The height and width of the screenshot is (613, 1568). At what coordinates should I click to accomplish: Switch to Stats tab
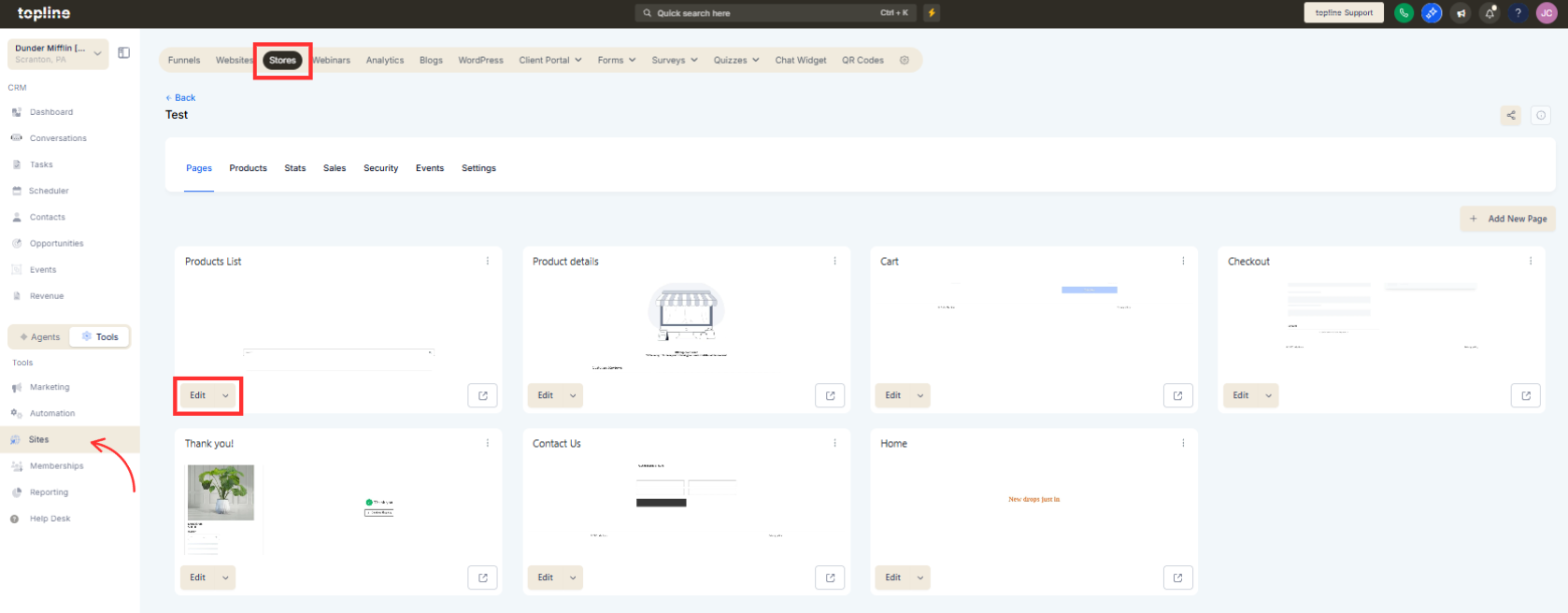[295, 168]
